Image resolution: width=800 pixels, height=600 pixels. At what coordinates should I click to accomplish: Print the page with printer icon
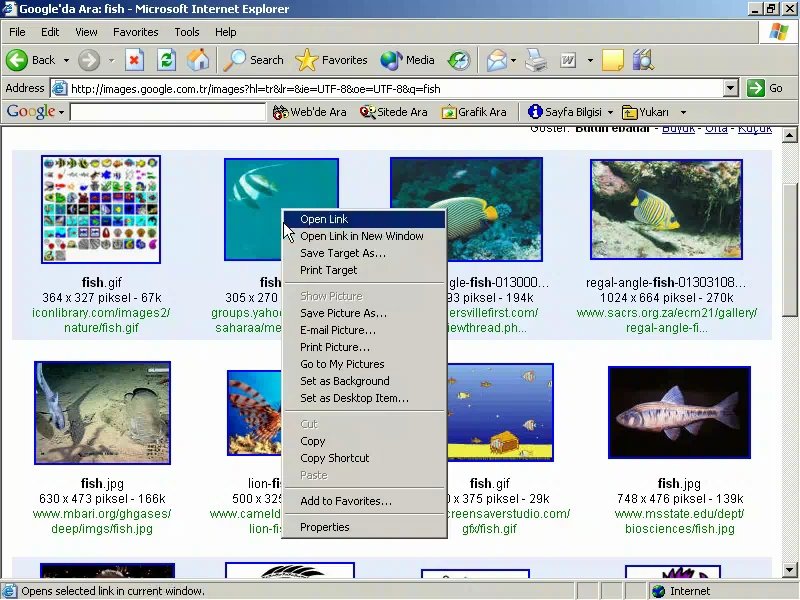click(x=536, y=60)
